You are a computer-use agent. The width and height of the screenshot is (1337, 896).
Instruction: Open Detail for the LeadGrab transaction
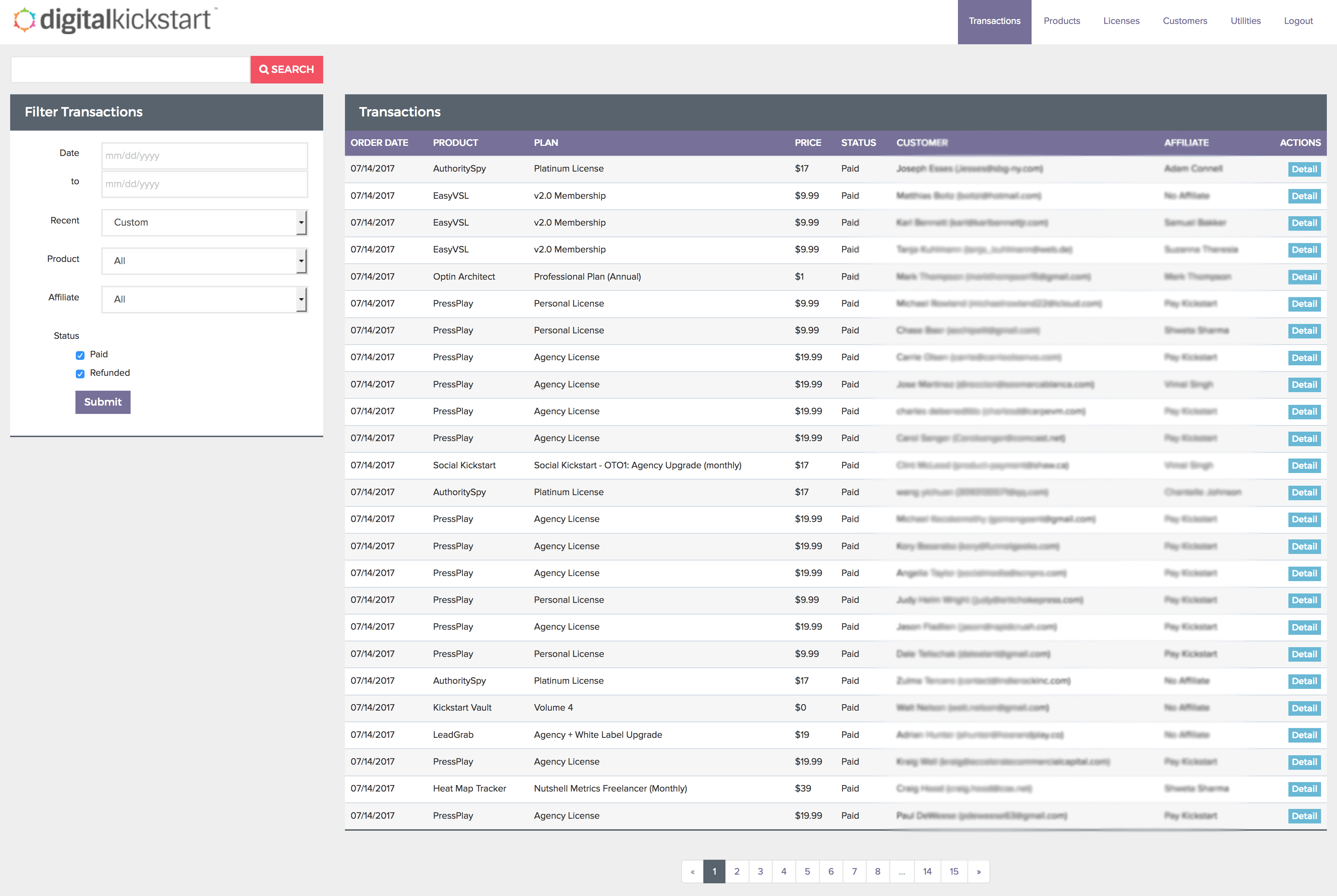[x=1304, y=735]
